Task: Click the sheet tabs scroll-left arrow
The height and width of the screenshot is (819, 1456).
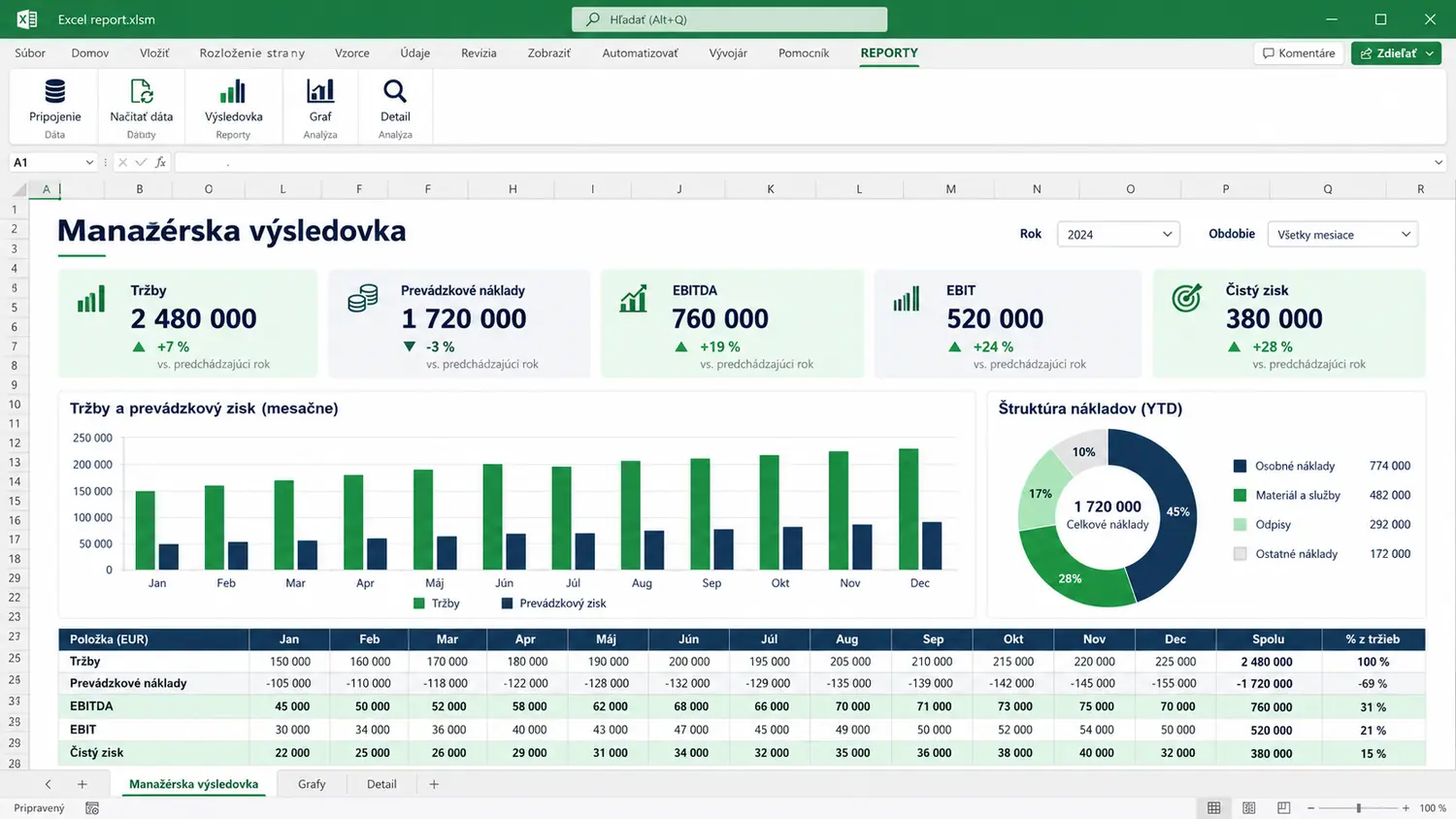Action: click(x=48, y=784)
